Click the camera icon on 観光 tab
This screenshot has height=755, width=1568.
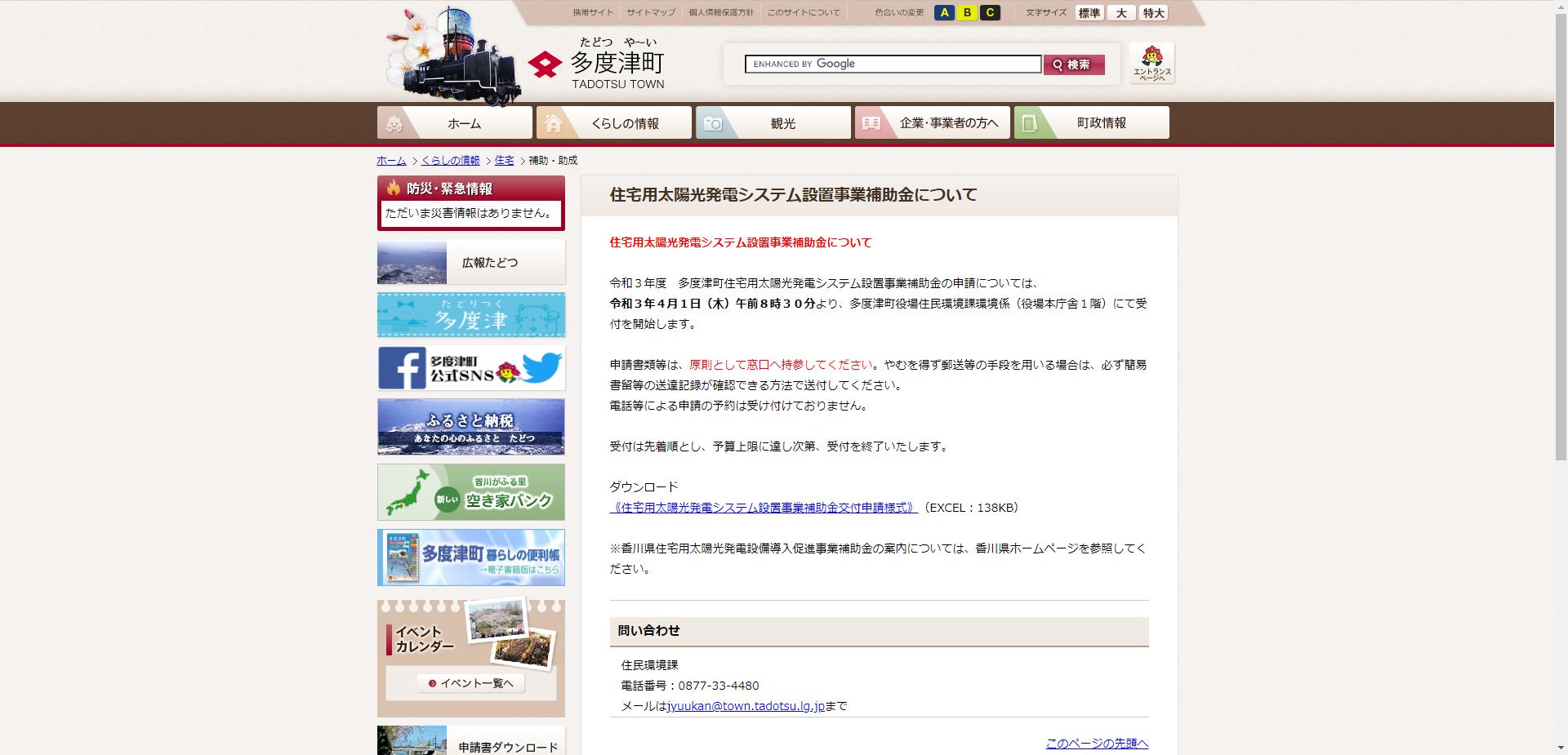(713, 122)
